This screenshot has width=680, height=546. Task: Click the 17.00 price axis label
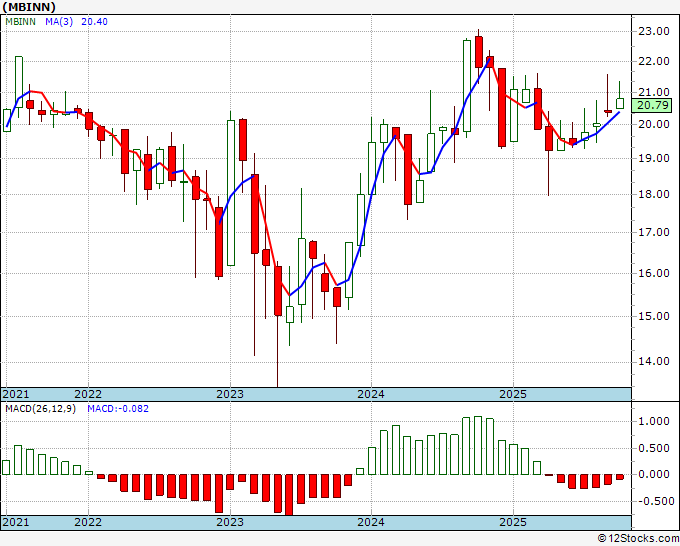tap(654, 232)
